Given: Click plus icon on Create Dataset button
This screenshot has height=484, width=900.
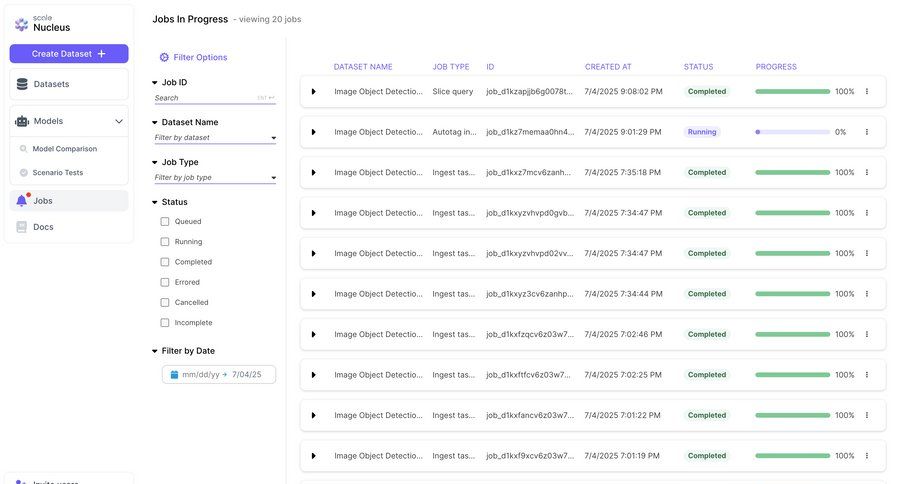Looking at the screenshot, I should [x=102, y=53].
